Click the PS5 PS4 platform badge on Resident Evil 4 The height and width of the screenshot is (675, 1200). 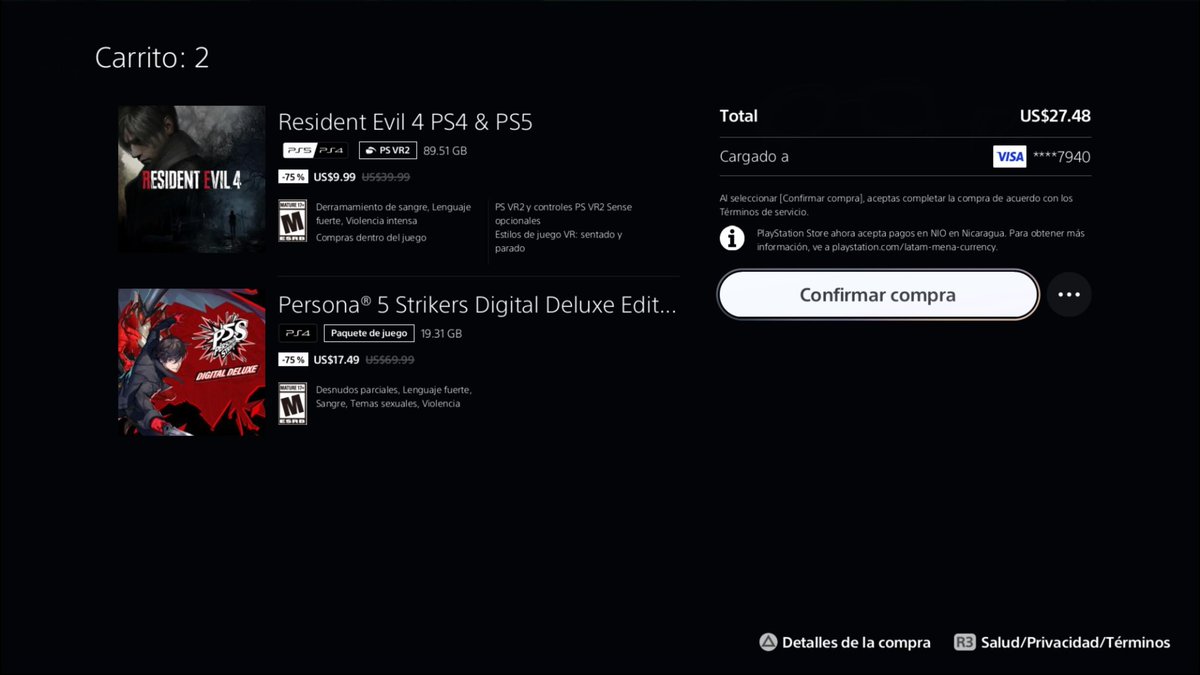point(313,151)
